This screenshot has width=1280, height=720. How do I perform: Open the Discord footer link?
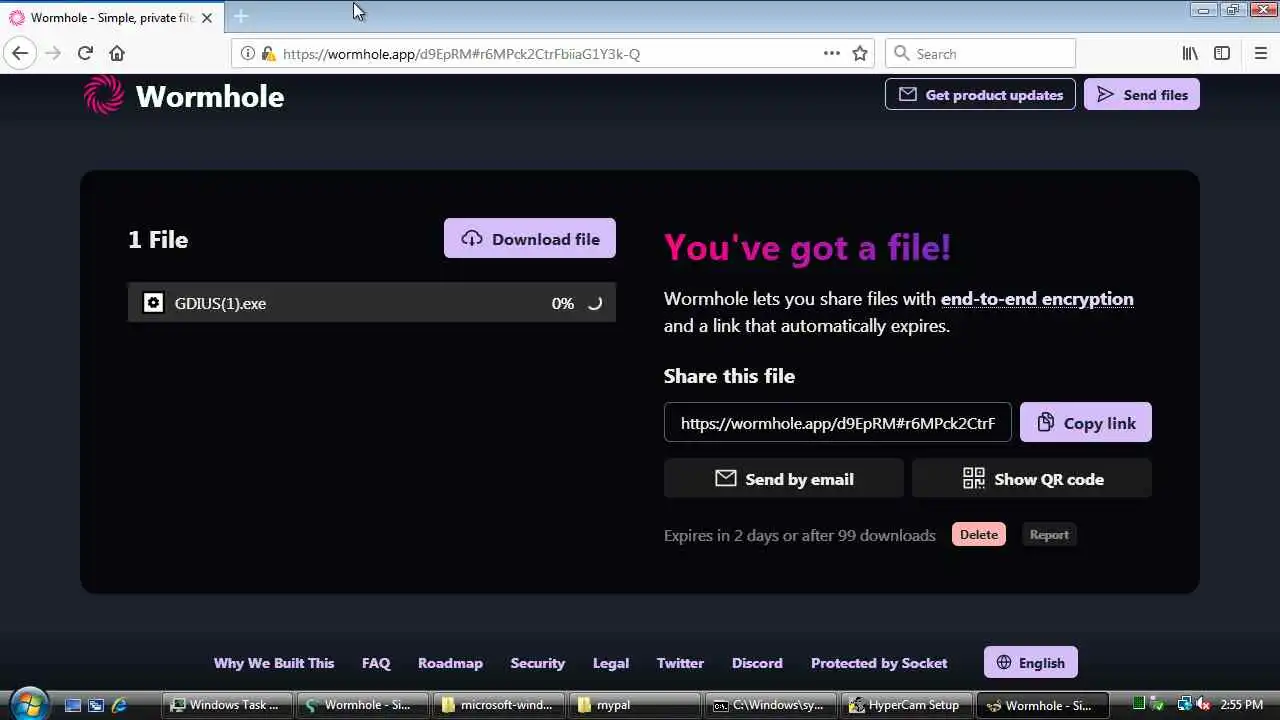(757, 662)
